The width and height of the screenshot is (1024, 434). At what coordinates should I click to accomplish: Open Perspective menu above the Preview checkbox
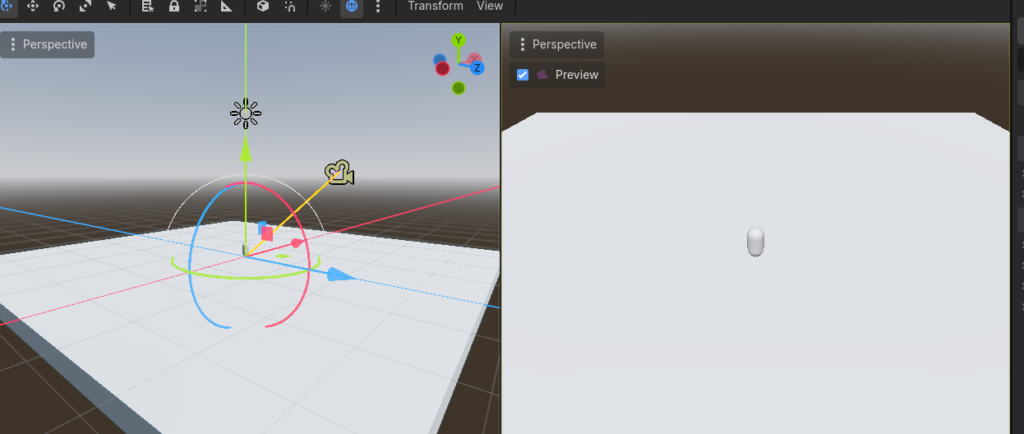(x=557, y=44)
